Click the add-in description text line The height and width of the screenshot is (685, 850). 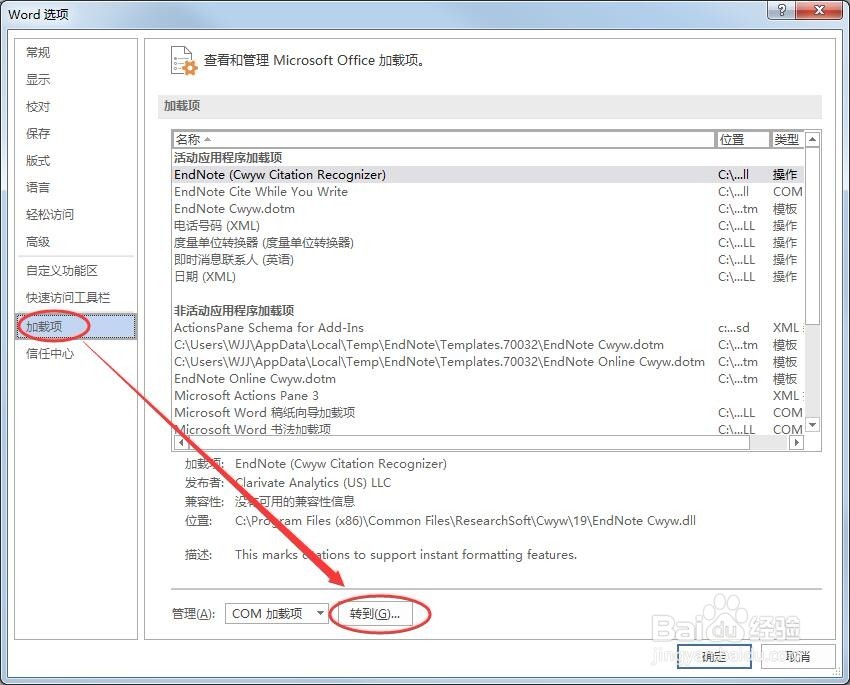406,555
